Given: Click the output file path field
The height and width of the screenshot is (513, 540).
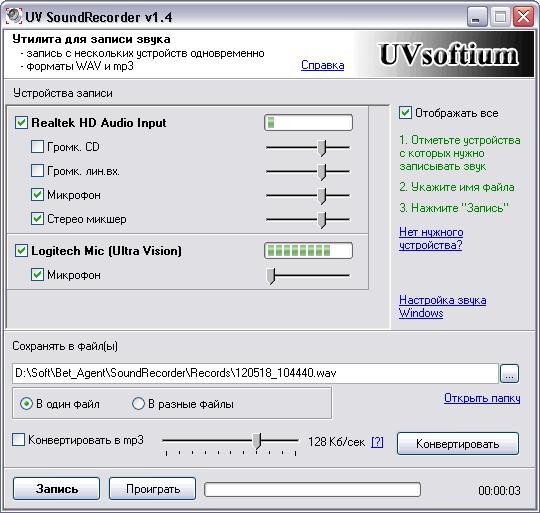Looking at the screenshot, I should tap(255, 373).
